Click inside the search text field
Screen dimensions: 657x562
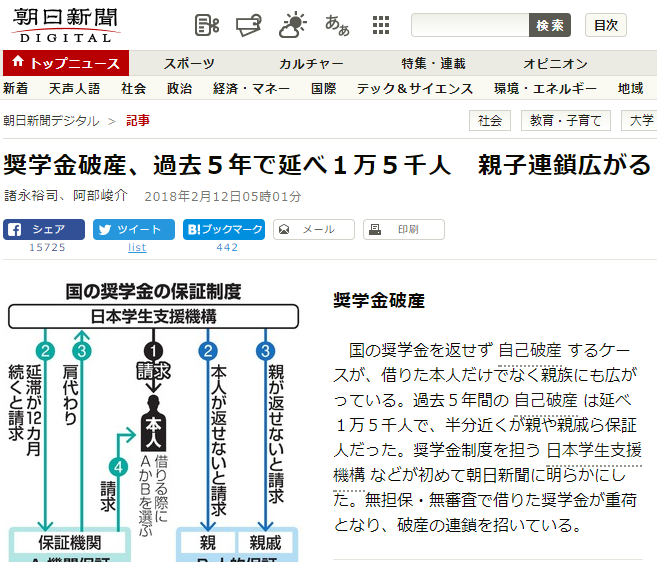pos(470,25)
